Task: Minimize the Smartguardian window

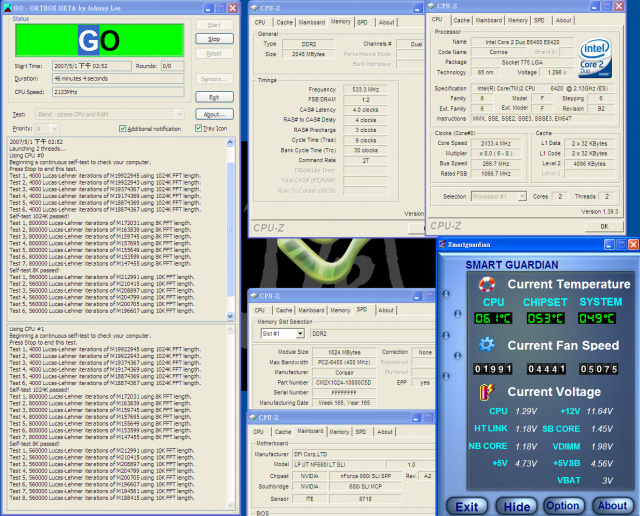Action: (609, 245)
